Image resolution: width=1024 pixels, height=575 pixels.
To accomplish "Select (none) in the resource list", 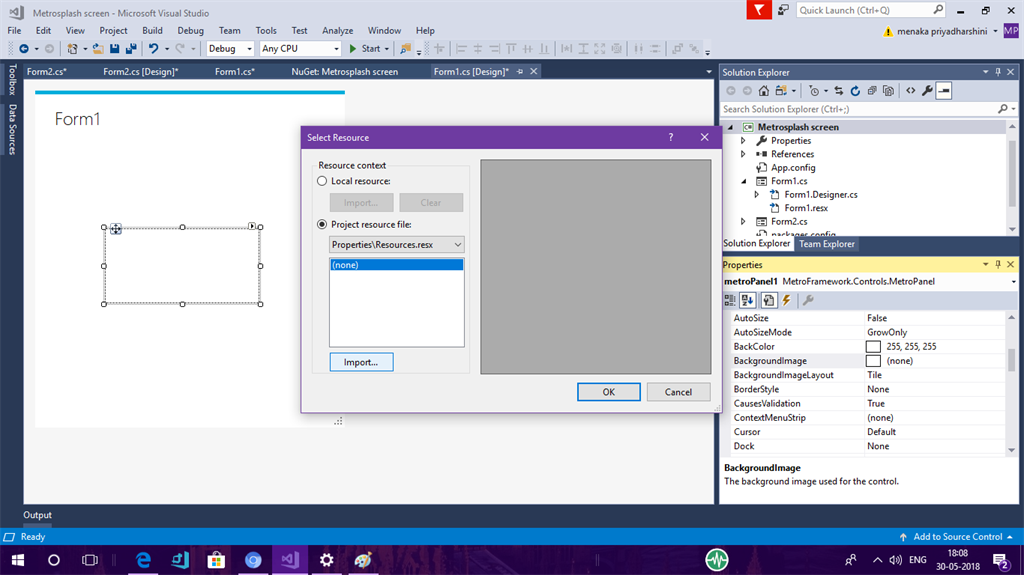I will click(396, 265).
